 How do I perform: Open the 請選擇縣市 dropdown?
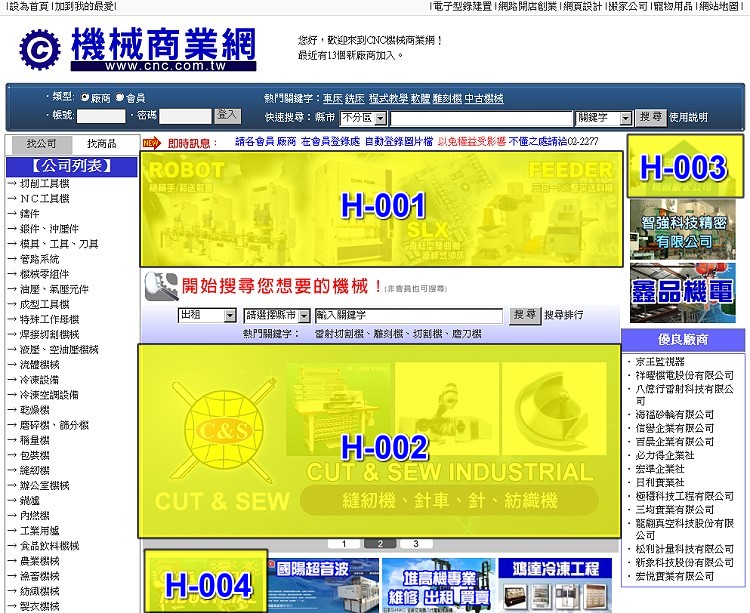click(277, 315)
